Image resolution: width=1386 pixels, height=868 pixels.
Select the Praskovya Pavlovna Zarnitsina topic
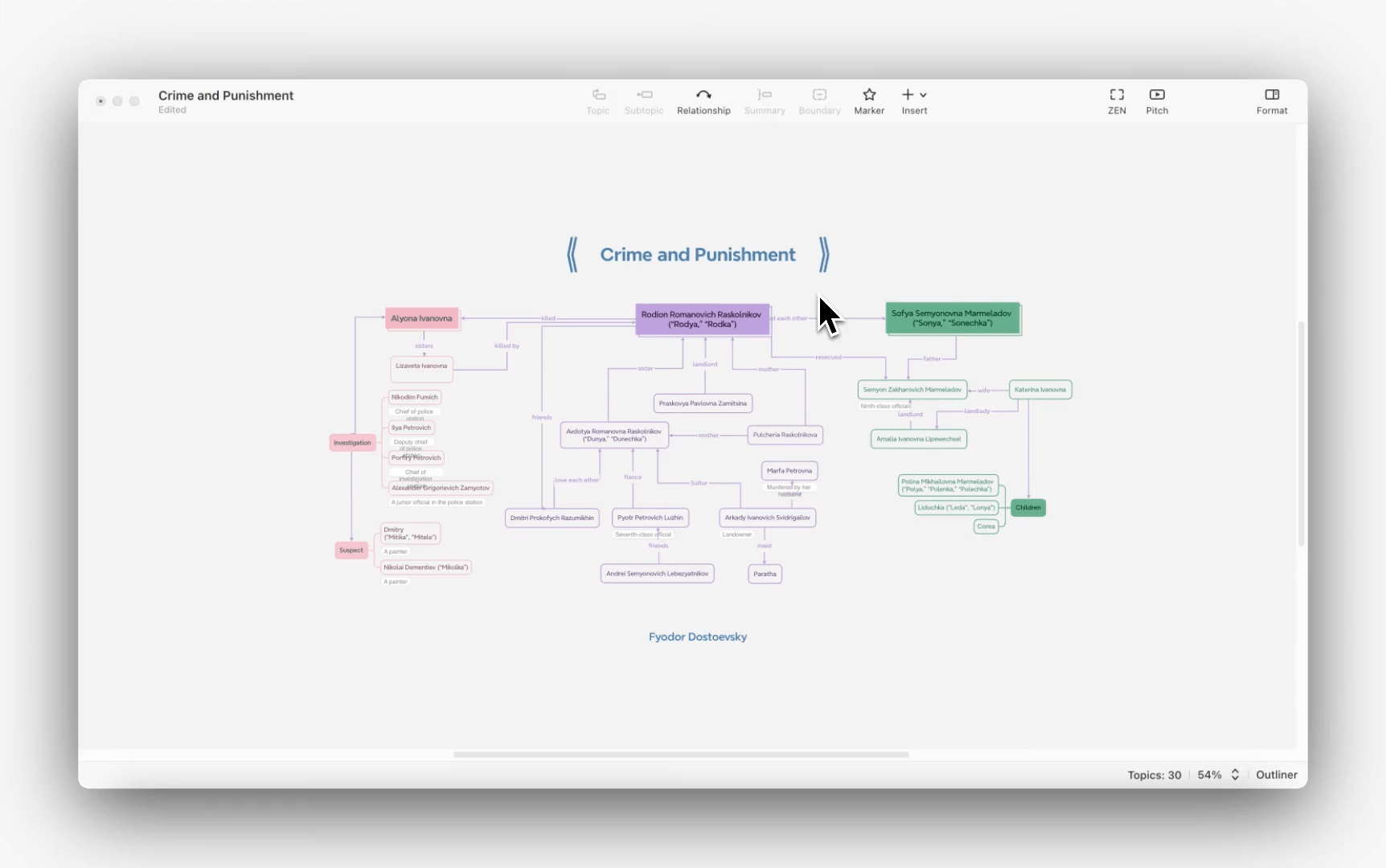tap(703, 403)
